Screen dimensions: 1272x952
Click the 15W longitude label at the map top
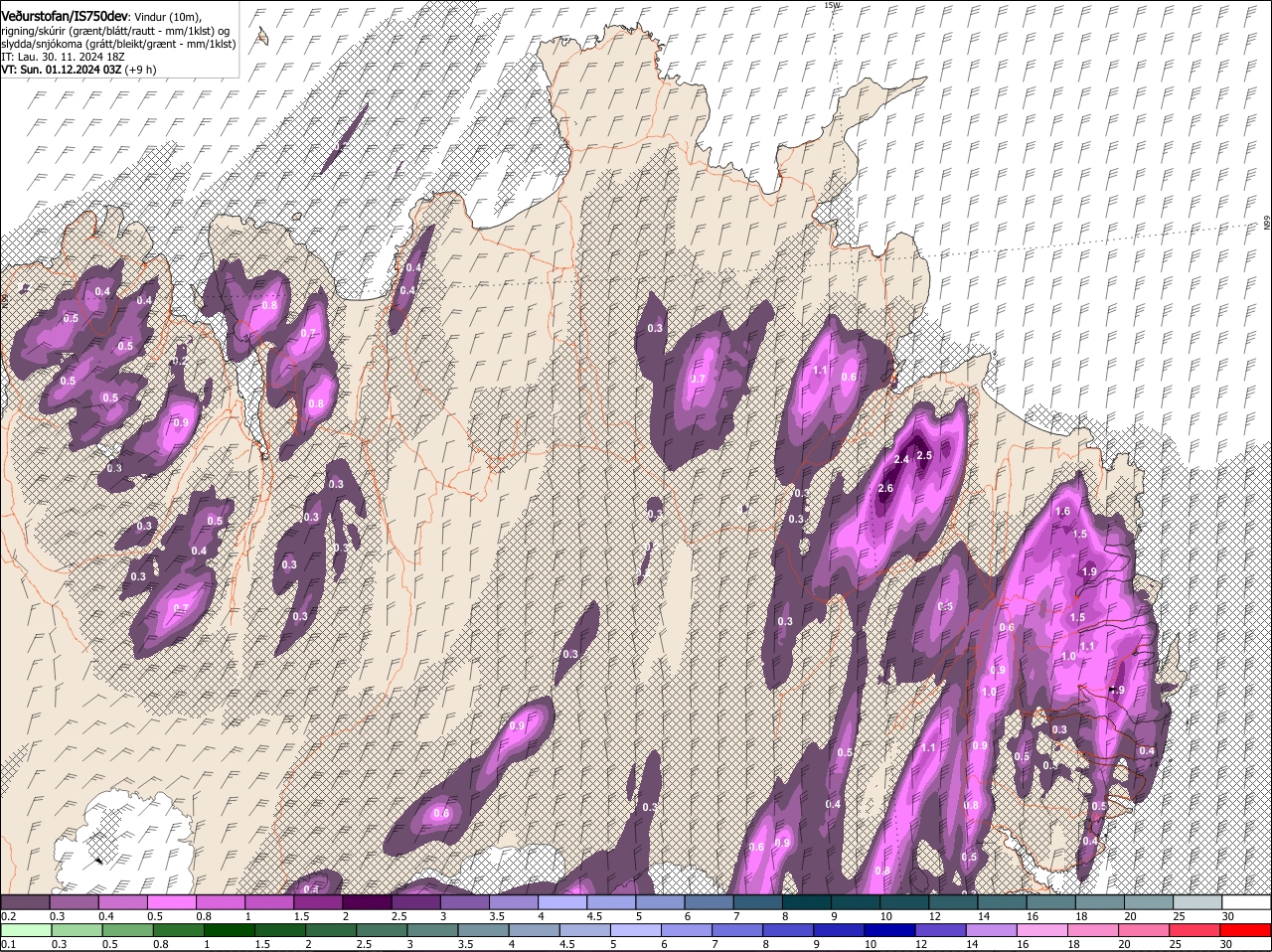tap(832, 5)
